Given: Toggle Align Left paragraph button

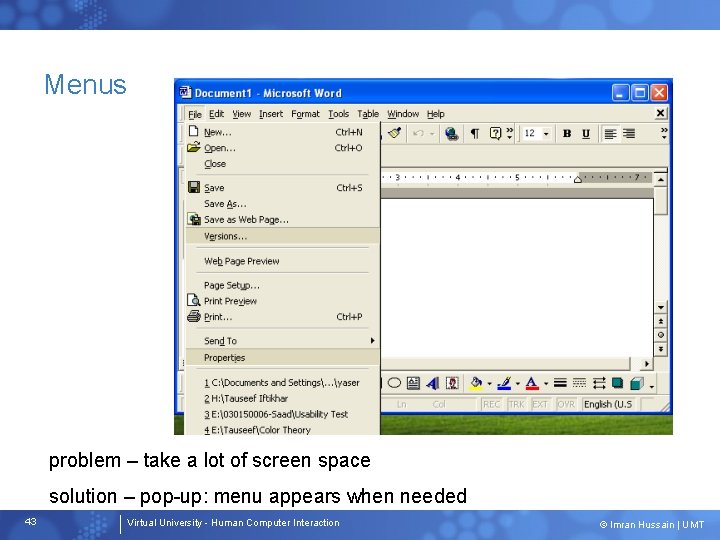Looking at the screenshot, I should (x=610, y=134).
